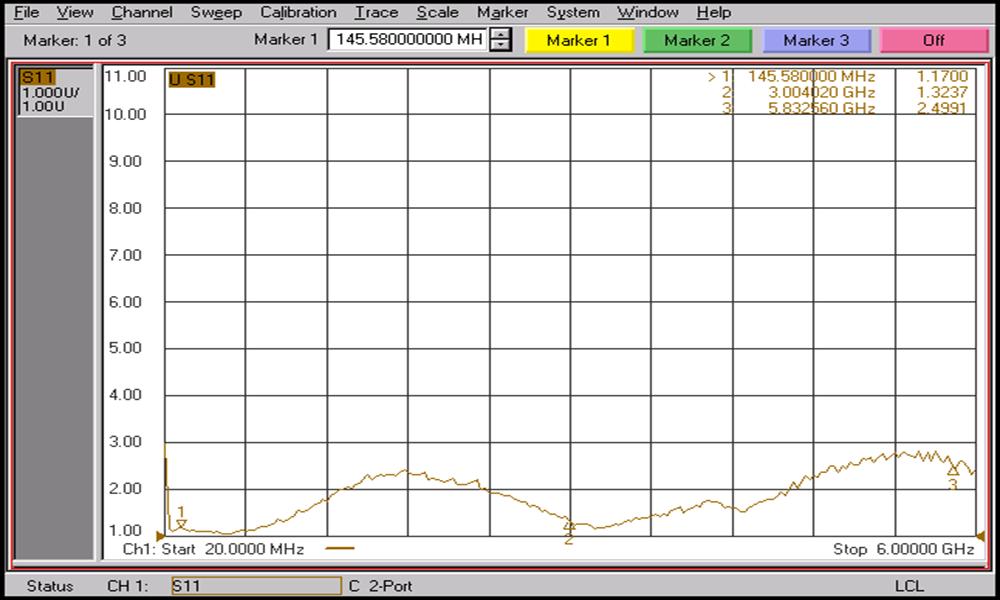Activate the blue Marker 3 button
1000x600 pixels.
tap(816, 40)
